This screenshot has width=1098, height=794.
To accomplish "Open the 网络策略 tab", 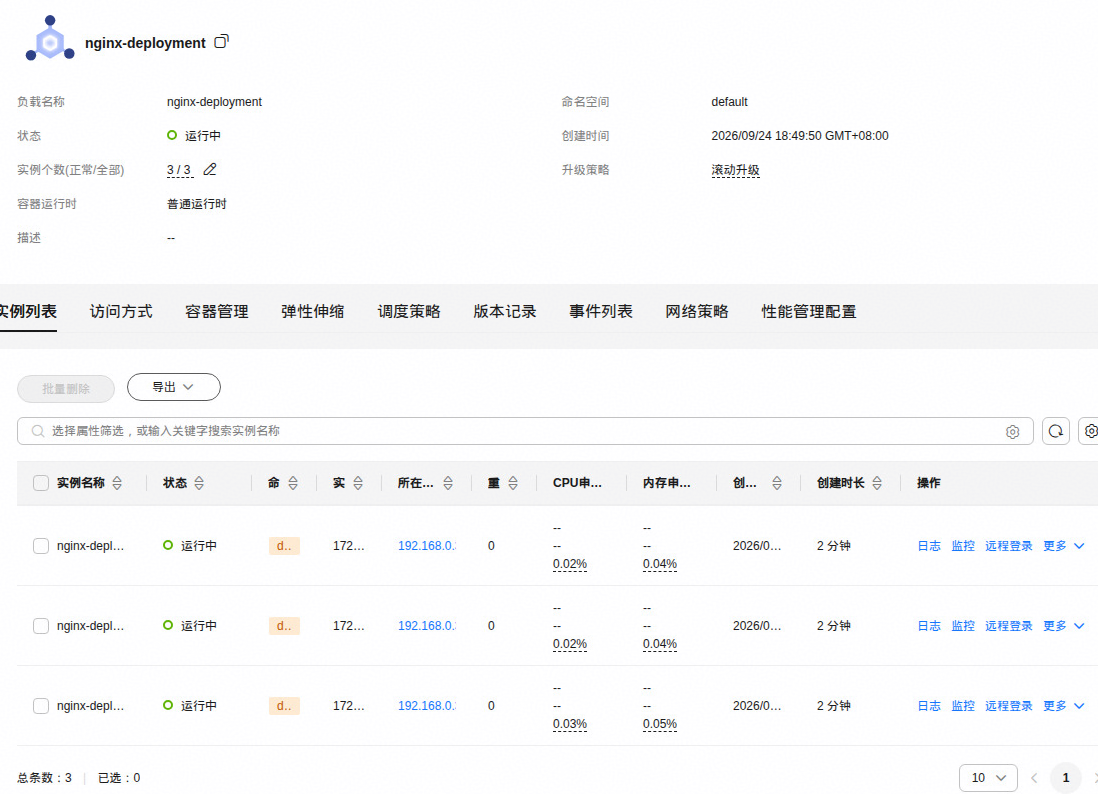I will pyautogui.click(x=697, y=312).
